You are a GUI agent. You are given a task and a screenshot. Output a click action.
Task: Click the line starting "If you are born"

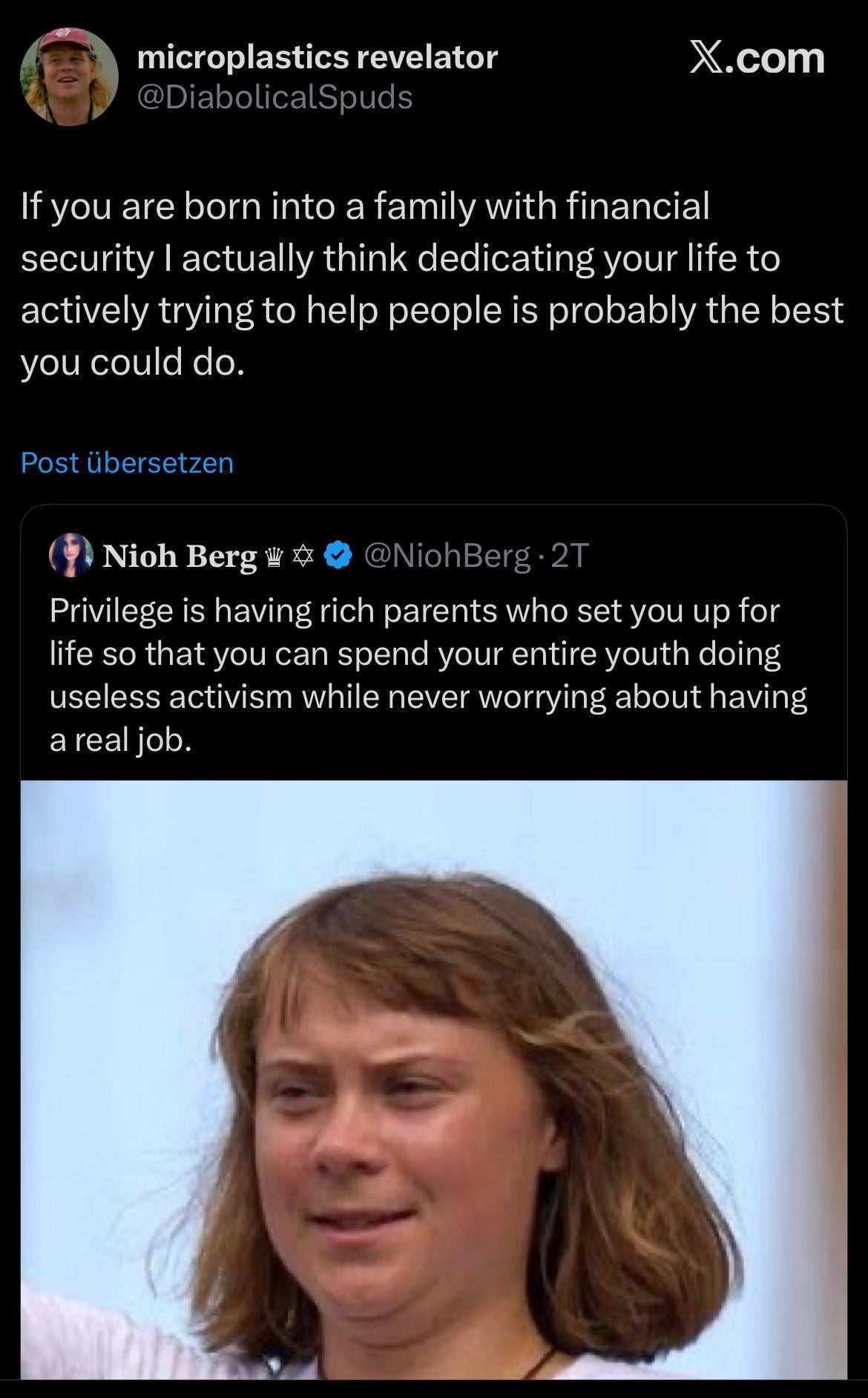364,206
